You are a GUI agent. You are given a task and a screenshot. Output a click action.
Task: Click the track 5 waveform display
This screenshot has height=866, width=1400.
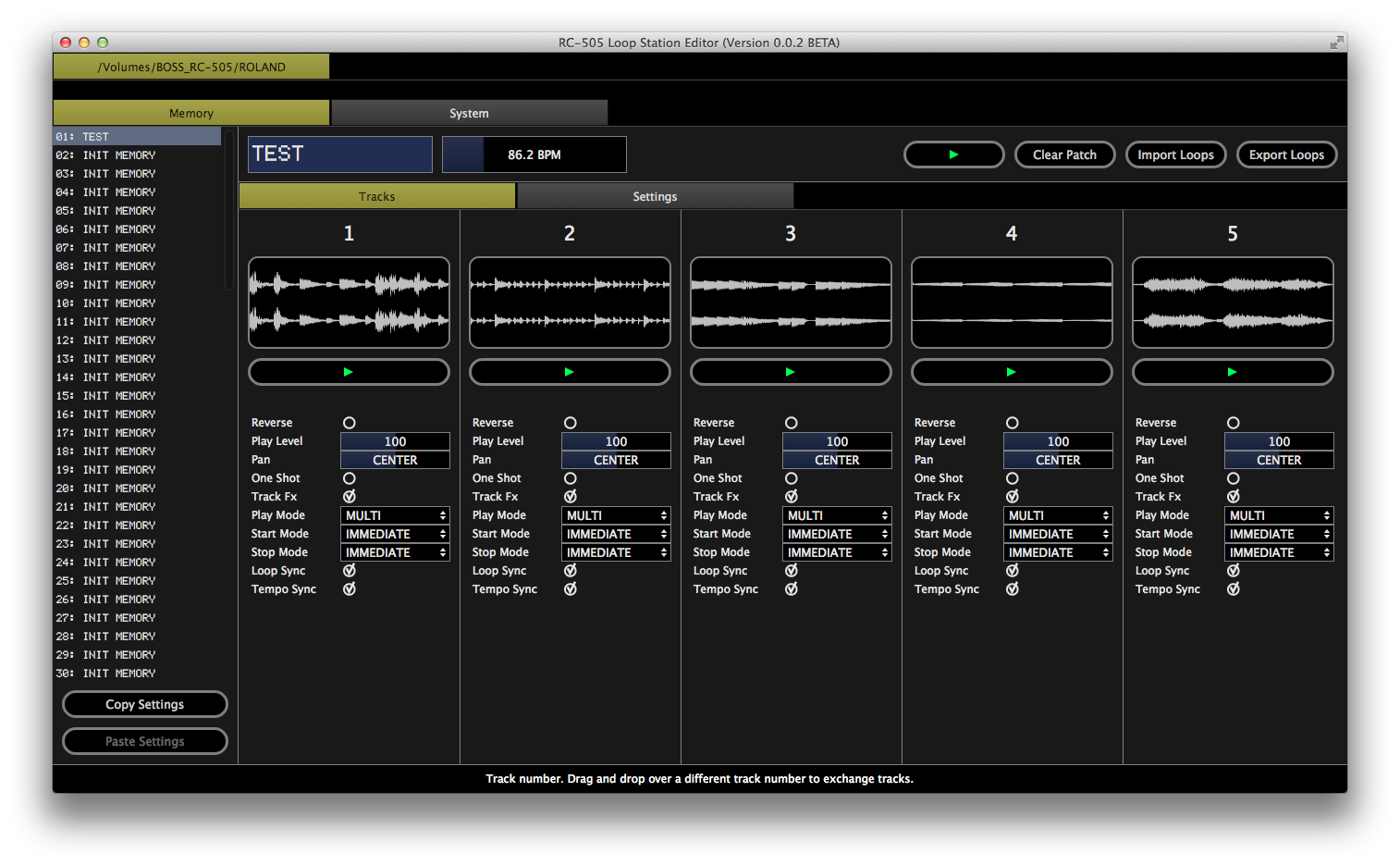coord(1233,303)
